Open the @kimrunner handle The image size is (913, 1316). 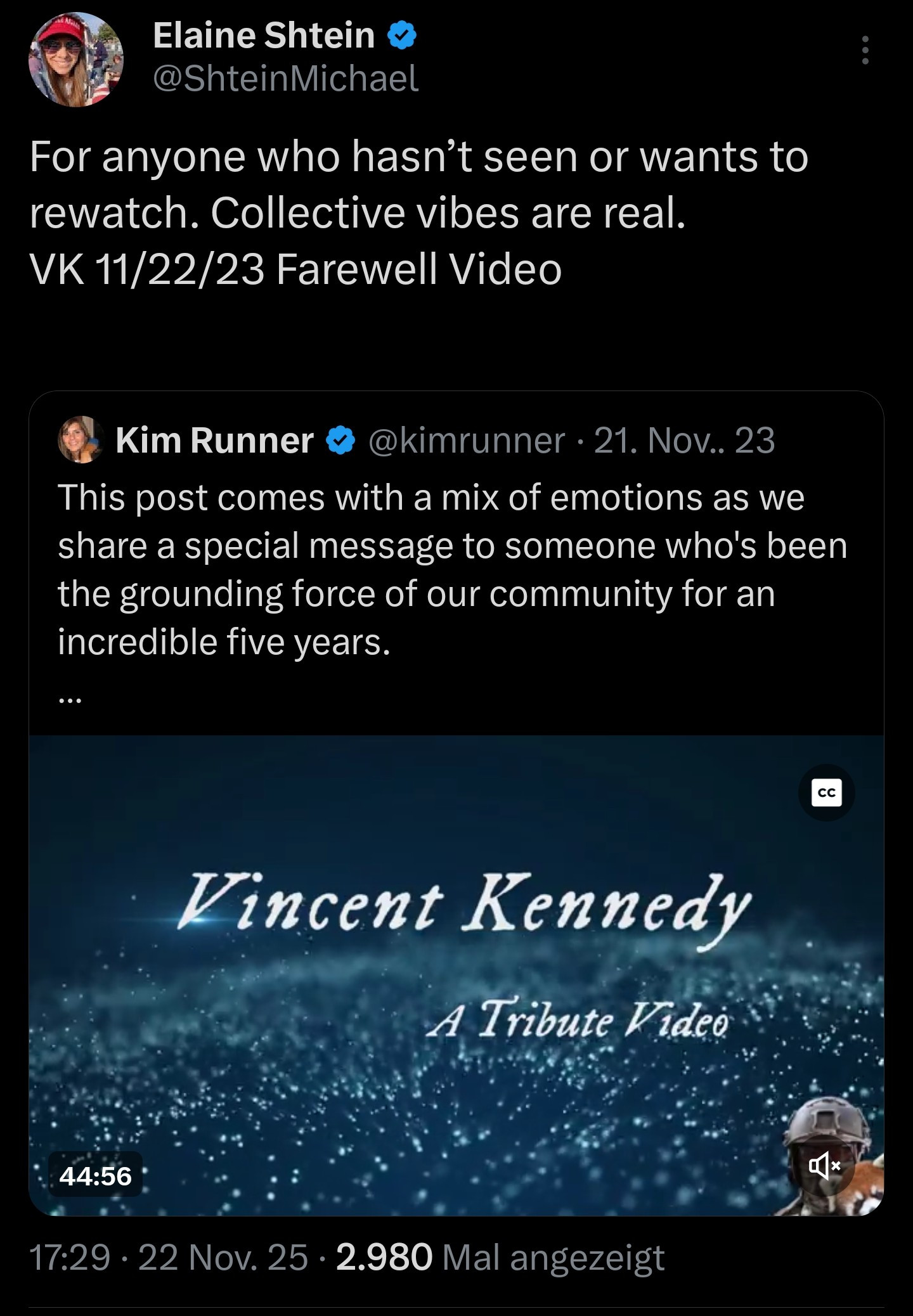466,441
